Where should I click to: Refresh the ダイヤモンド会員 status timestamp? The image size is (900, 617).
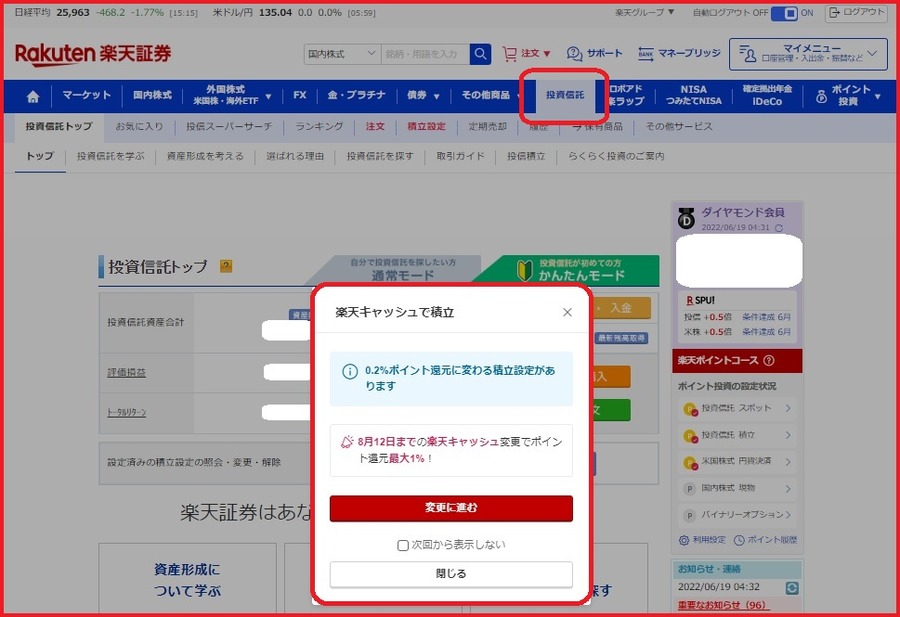[x=778, y=228]
